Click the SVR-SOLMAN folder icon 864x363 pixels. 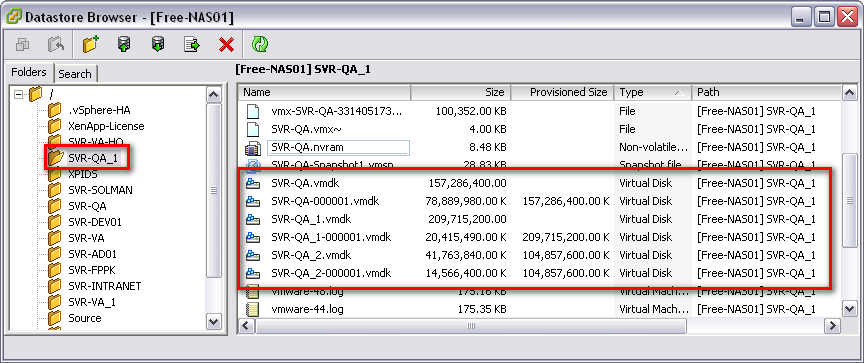[x=55, y=190]
